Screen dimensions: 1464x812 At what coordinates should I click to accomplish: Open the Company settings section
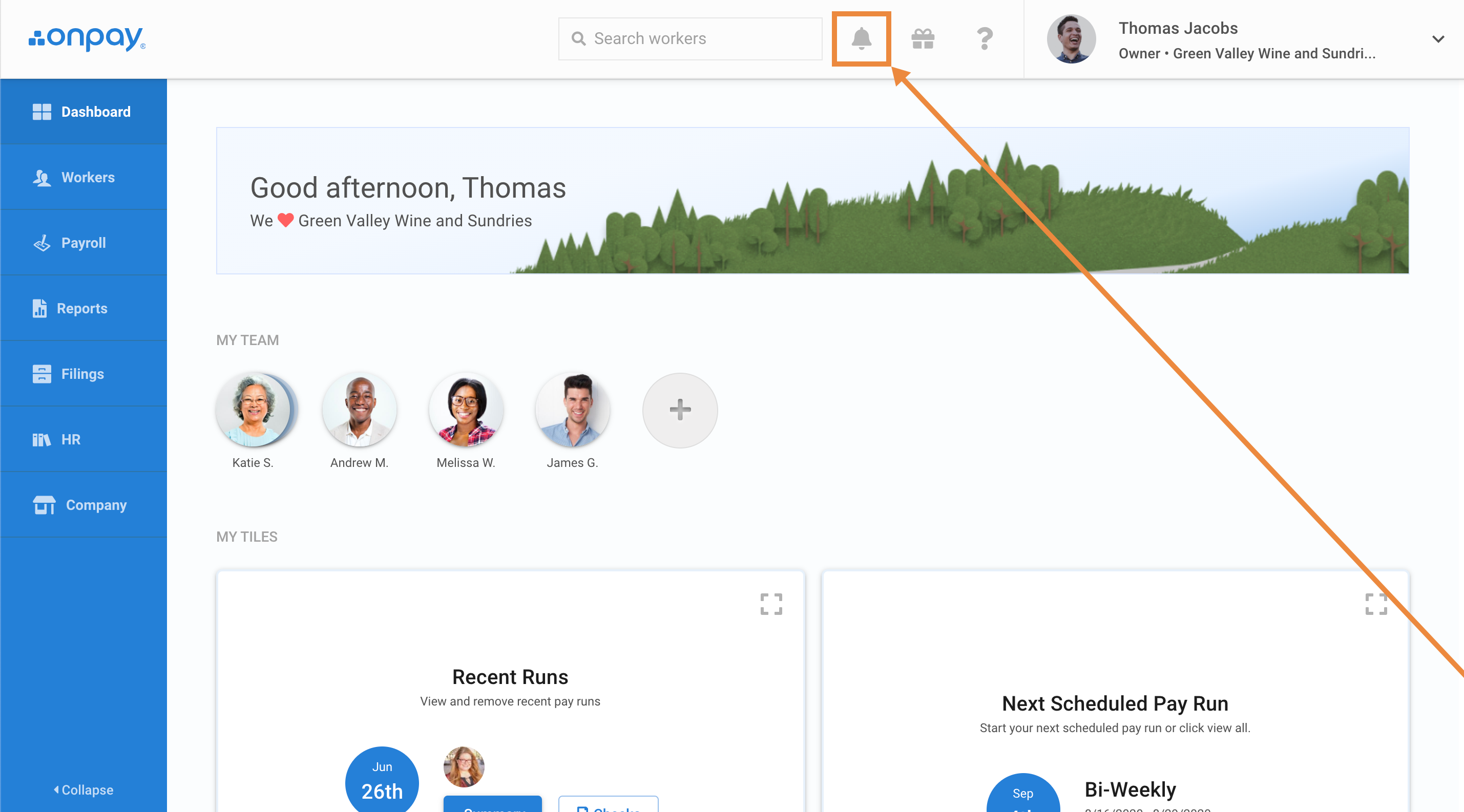tap(83, 505)
